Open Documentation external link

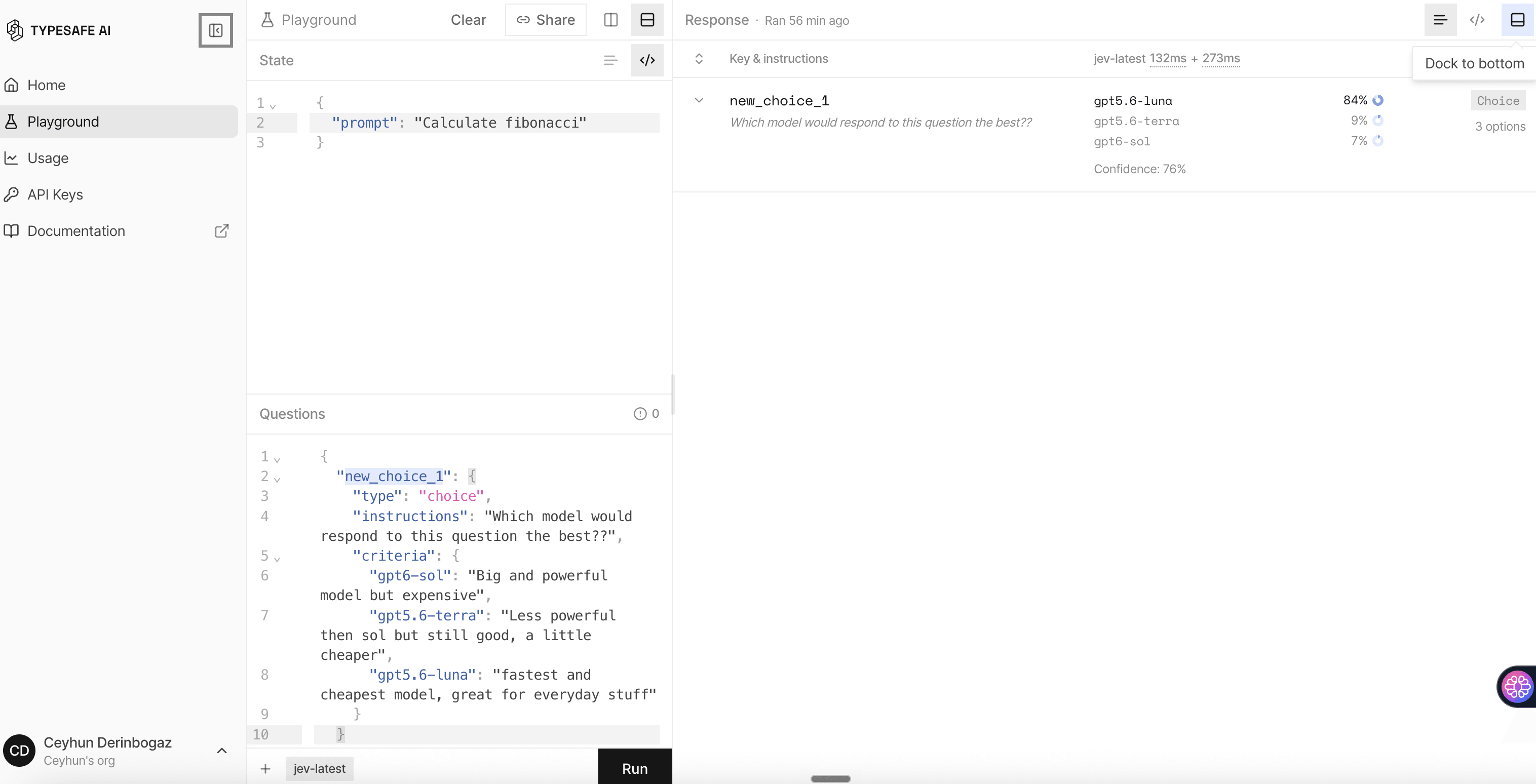(119, 231)
